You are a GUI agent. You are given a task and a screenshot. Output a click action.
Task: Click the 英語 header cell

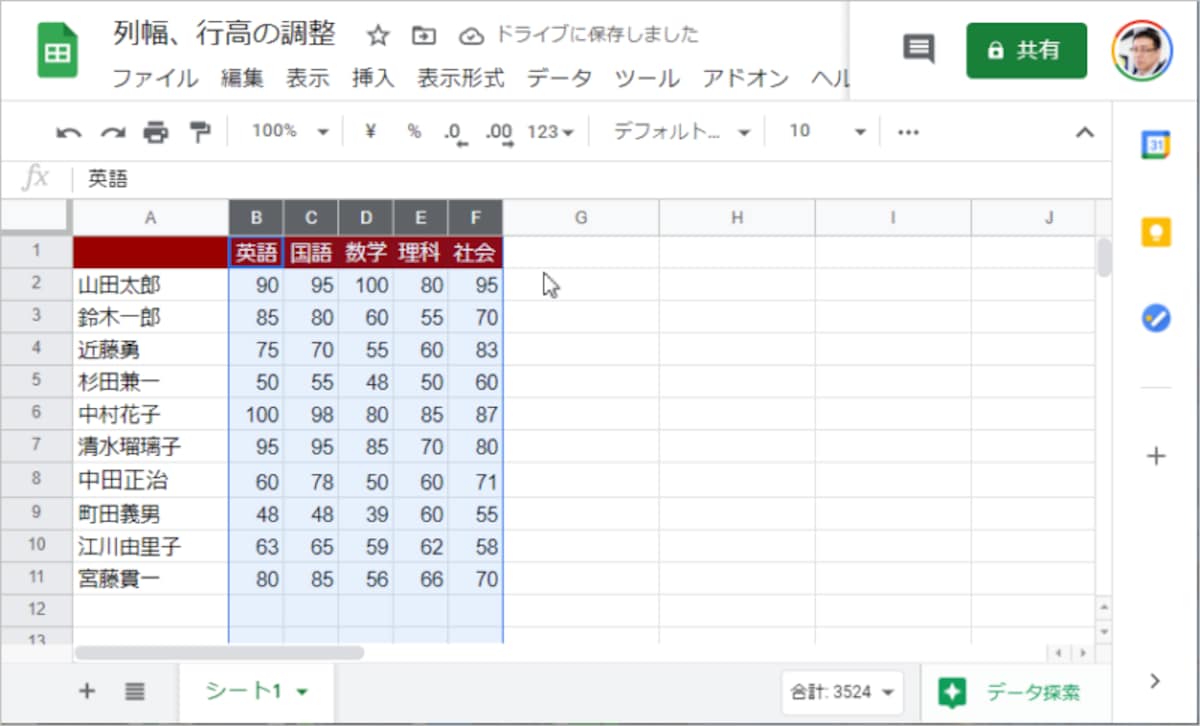click(x=256, y=252)
